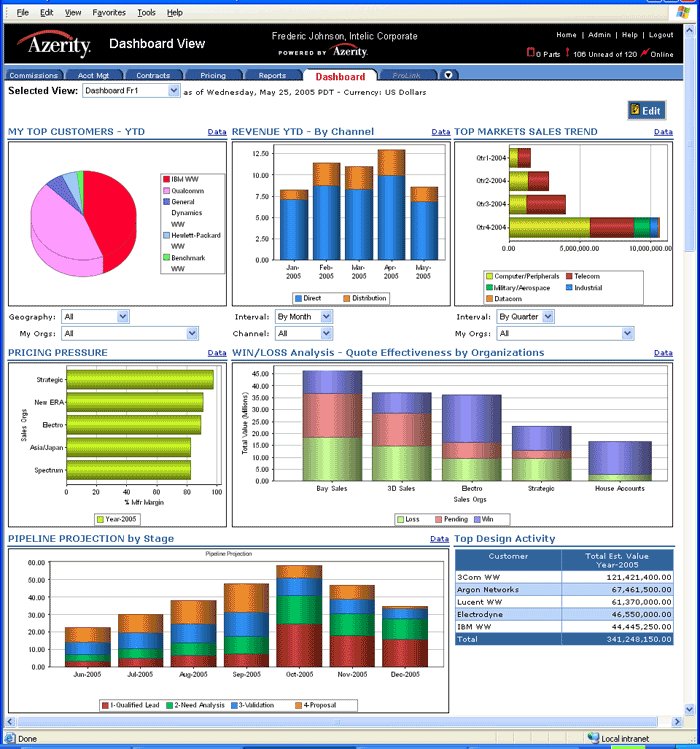This screenshot has width=700, height=749.
Task: Switch to the Pricing tab
Action: 213,75
